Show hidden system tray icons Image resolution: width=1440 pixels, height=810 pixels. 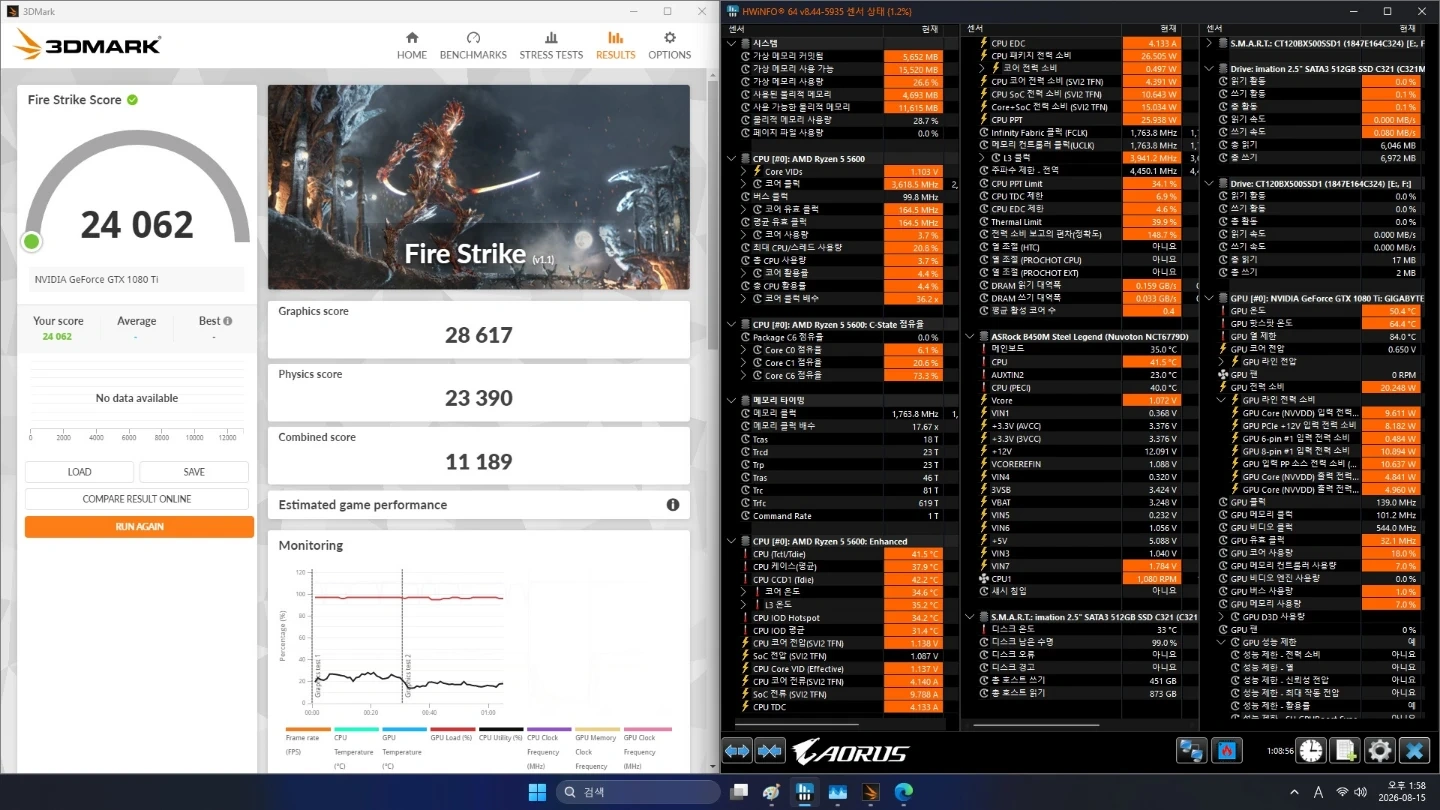pyautogui.click(x=1295, y=792)
